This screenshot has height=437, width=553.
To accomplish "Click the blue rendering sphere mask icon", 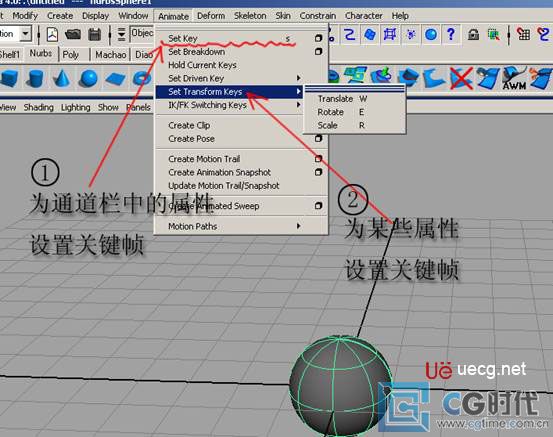I will coord(431,35).
